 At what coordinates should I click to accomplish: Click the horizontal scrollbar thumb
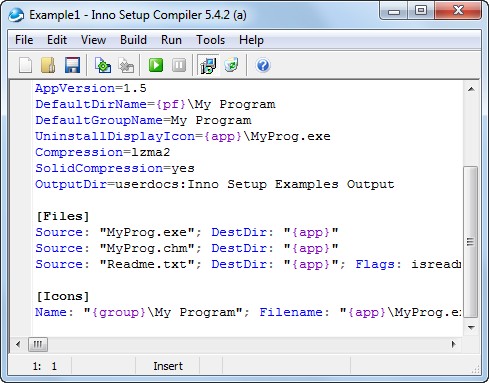point(38,344)
